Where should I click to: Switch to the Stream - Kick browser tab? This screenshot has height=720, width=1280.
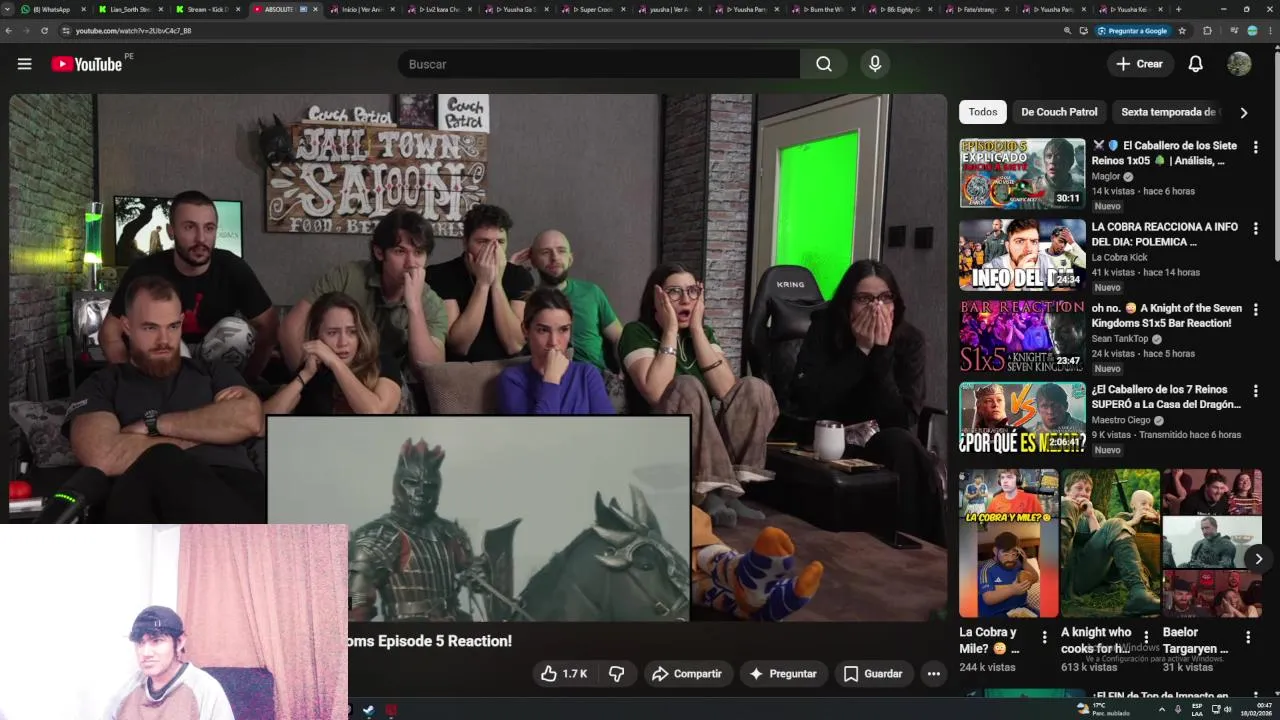coord(208,9)
